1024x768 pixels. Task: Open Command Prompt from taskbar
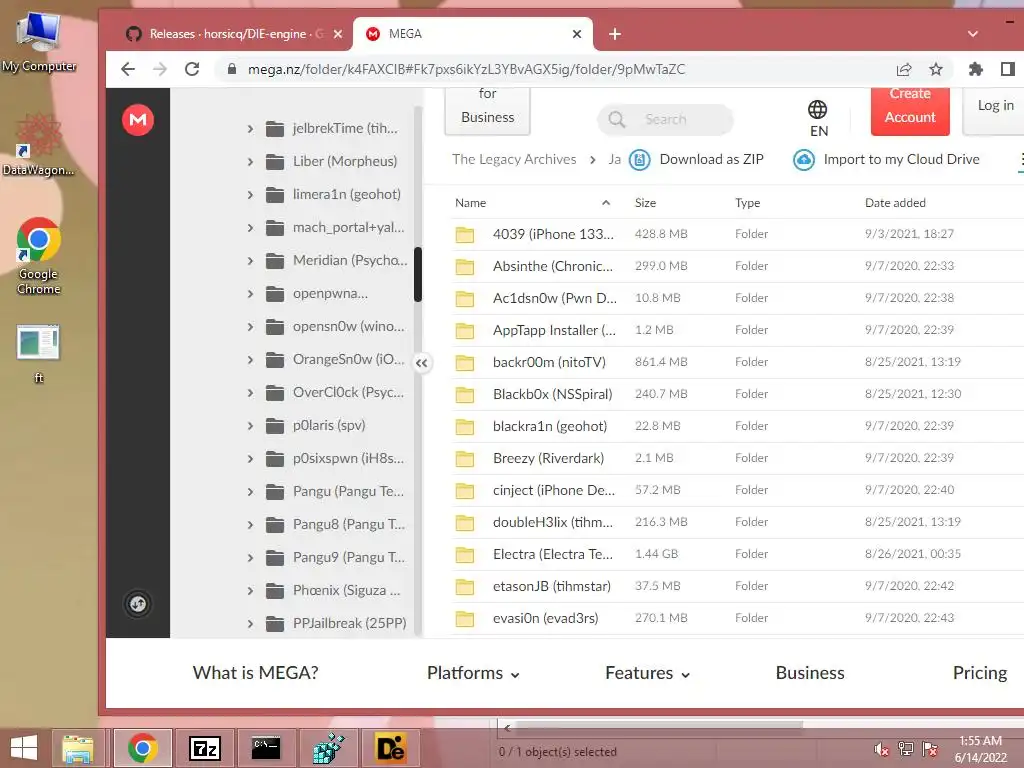pos(266,748)
